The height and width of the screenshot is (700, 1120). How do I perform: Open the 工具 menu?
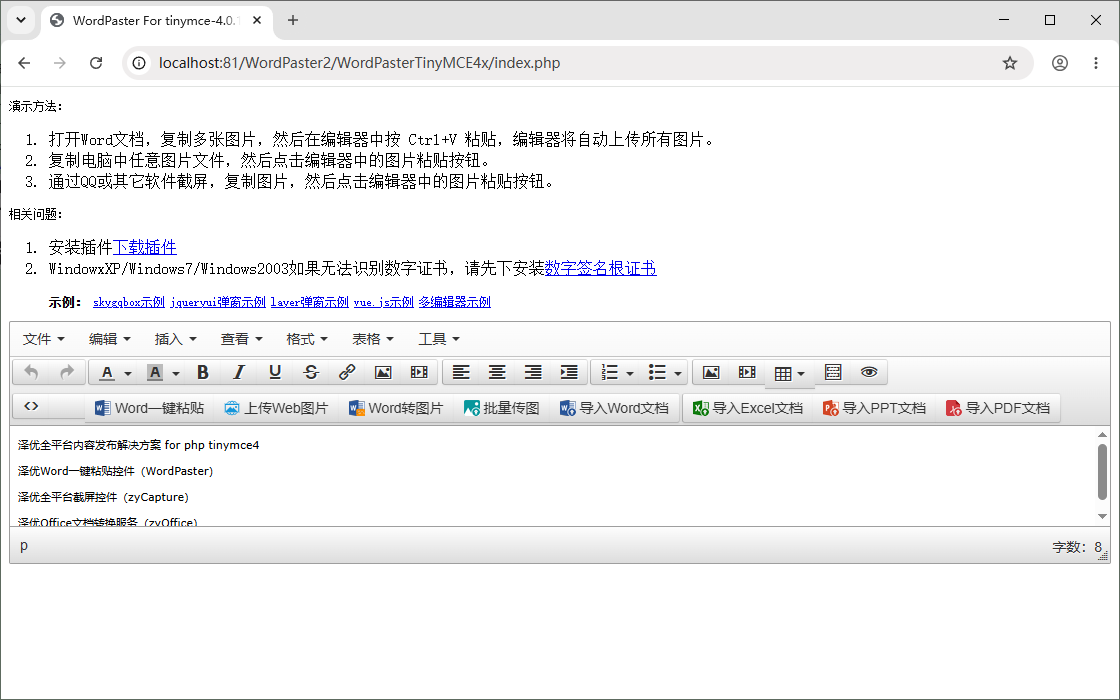tap(439, 339)
